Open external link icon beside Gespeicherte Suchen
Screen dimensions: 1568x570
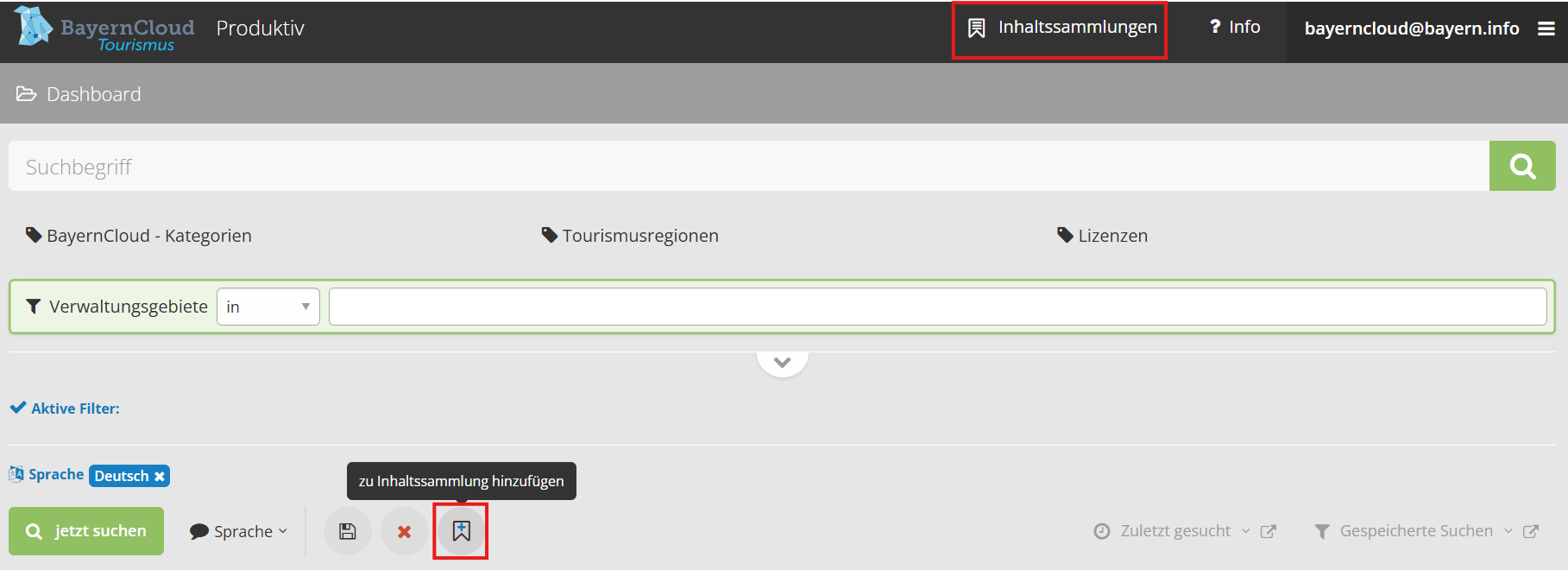[1530, 531]
